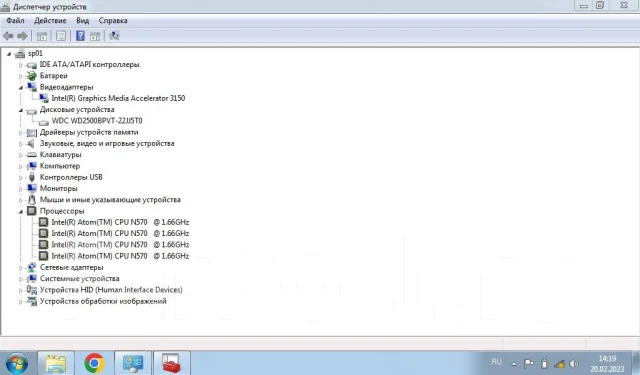Viewport: 640px width, 375px height.
Task: Click the Компьютер category icon
Action: point(31,166)
